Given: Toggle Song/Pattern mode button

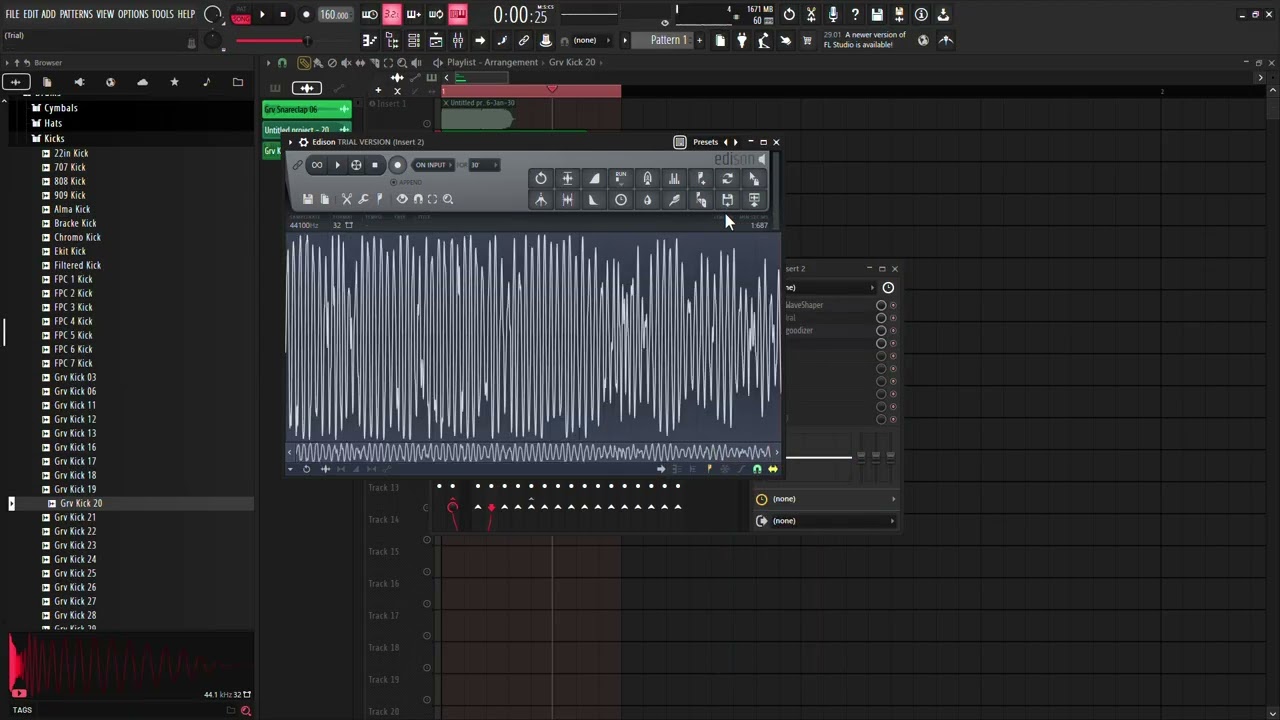Looking at the screenshot, I should point(241,15).
